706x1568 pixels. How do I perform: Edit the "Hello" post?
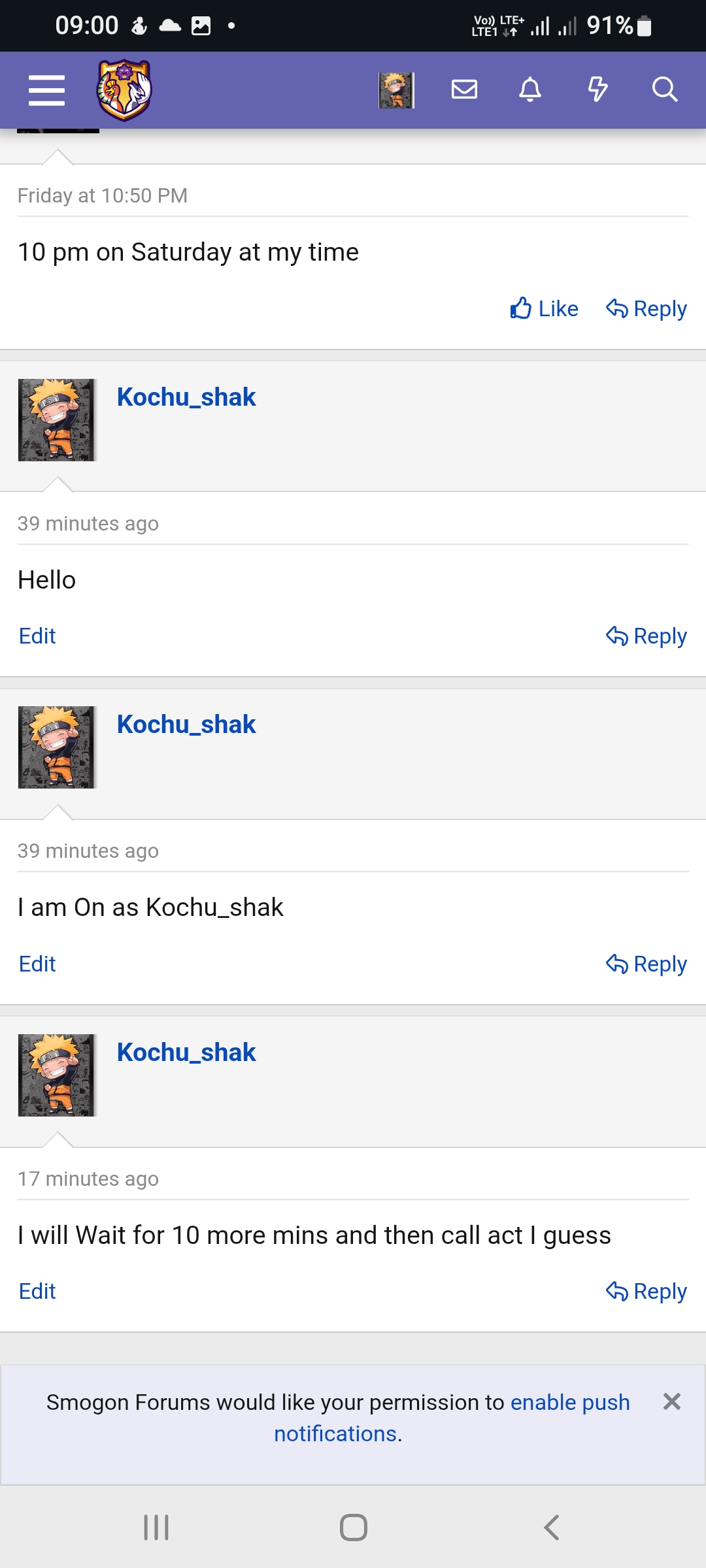tap(37, 636)
